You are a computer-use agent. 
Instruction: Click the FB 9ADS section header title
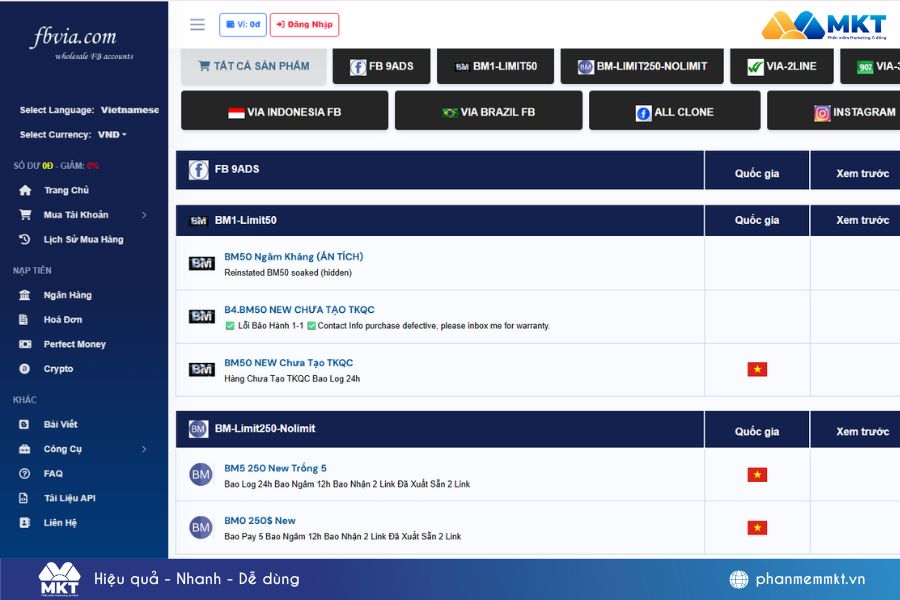236,169
